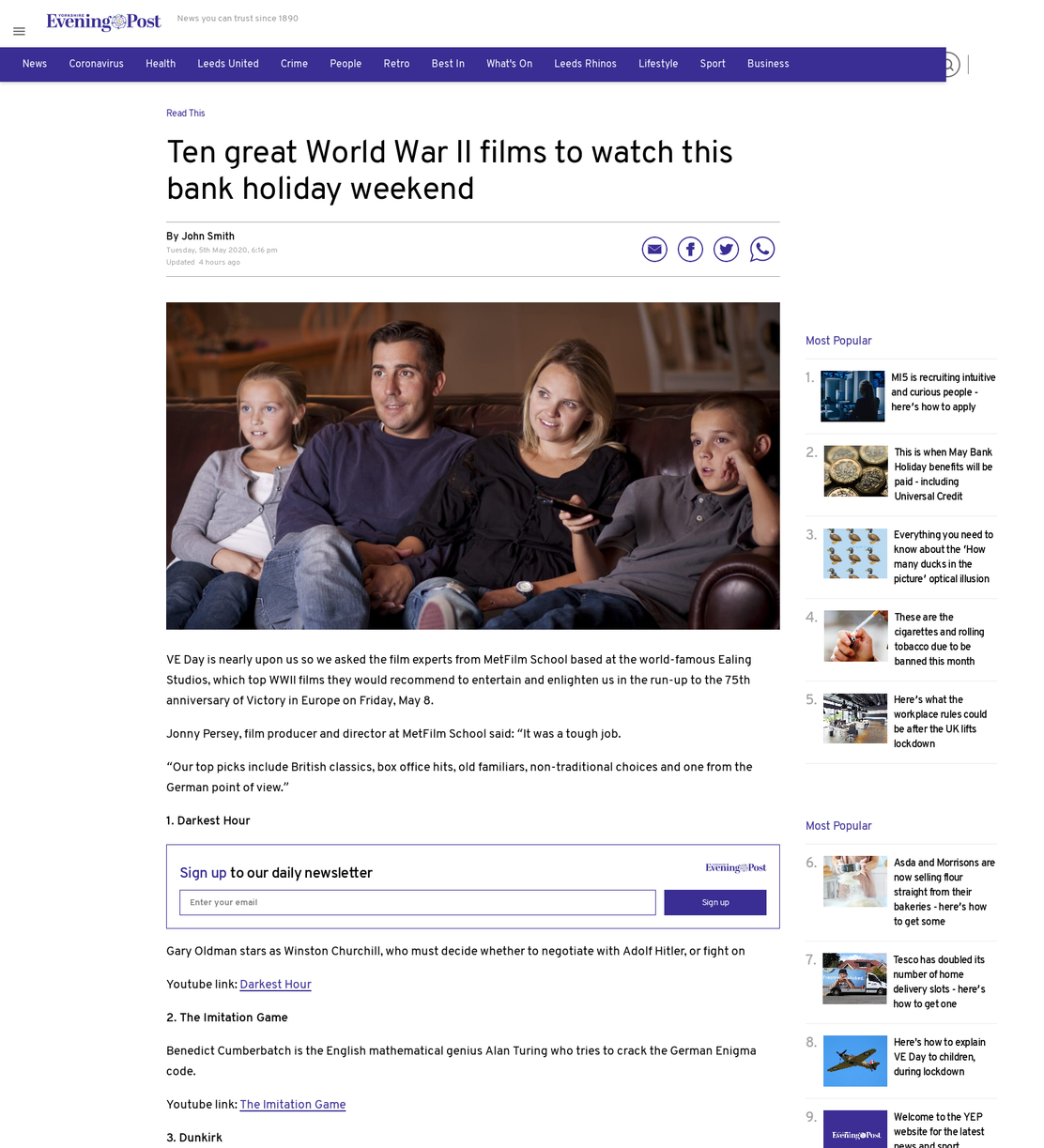Select the Business nav item
Viewport: 1044px width, 1148px height.
coord(768,64)
